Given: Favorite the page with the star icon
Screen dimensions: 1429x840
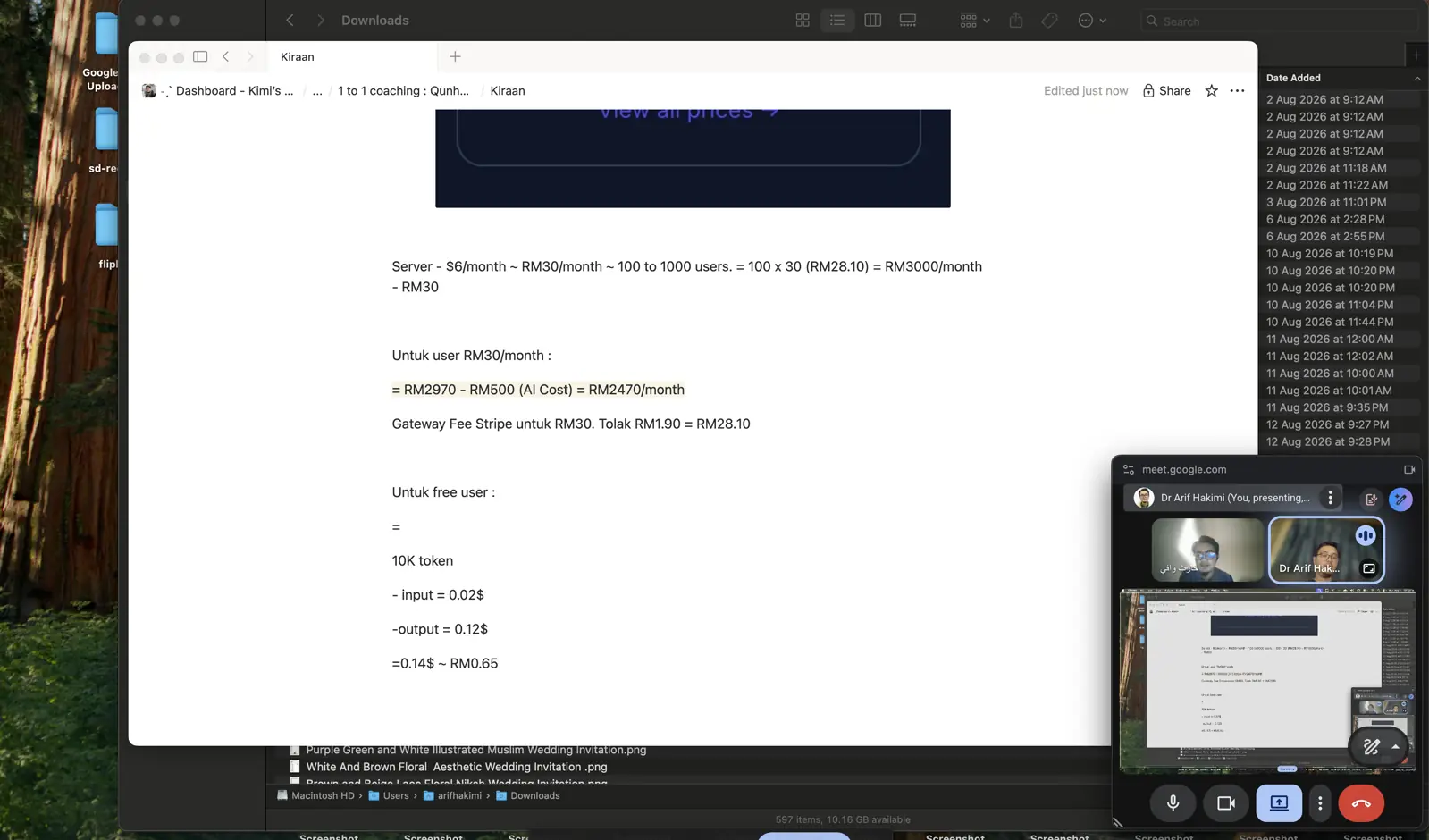Looking at the screenshot, I should [x=1211, y=90].
